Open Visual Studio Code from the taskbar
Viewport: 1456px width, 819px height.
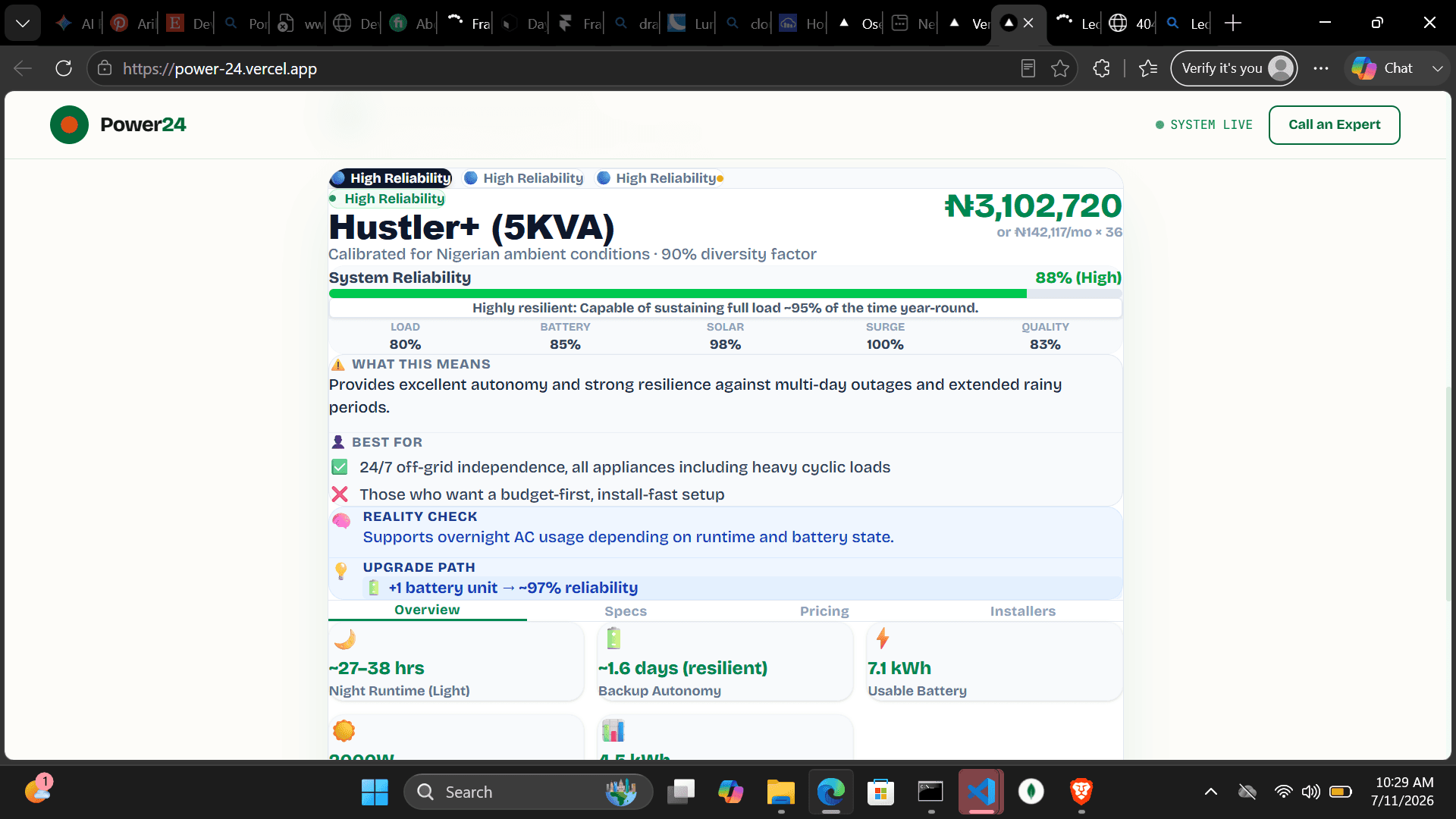[x=981, y=792]
